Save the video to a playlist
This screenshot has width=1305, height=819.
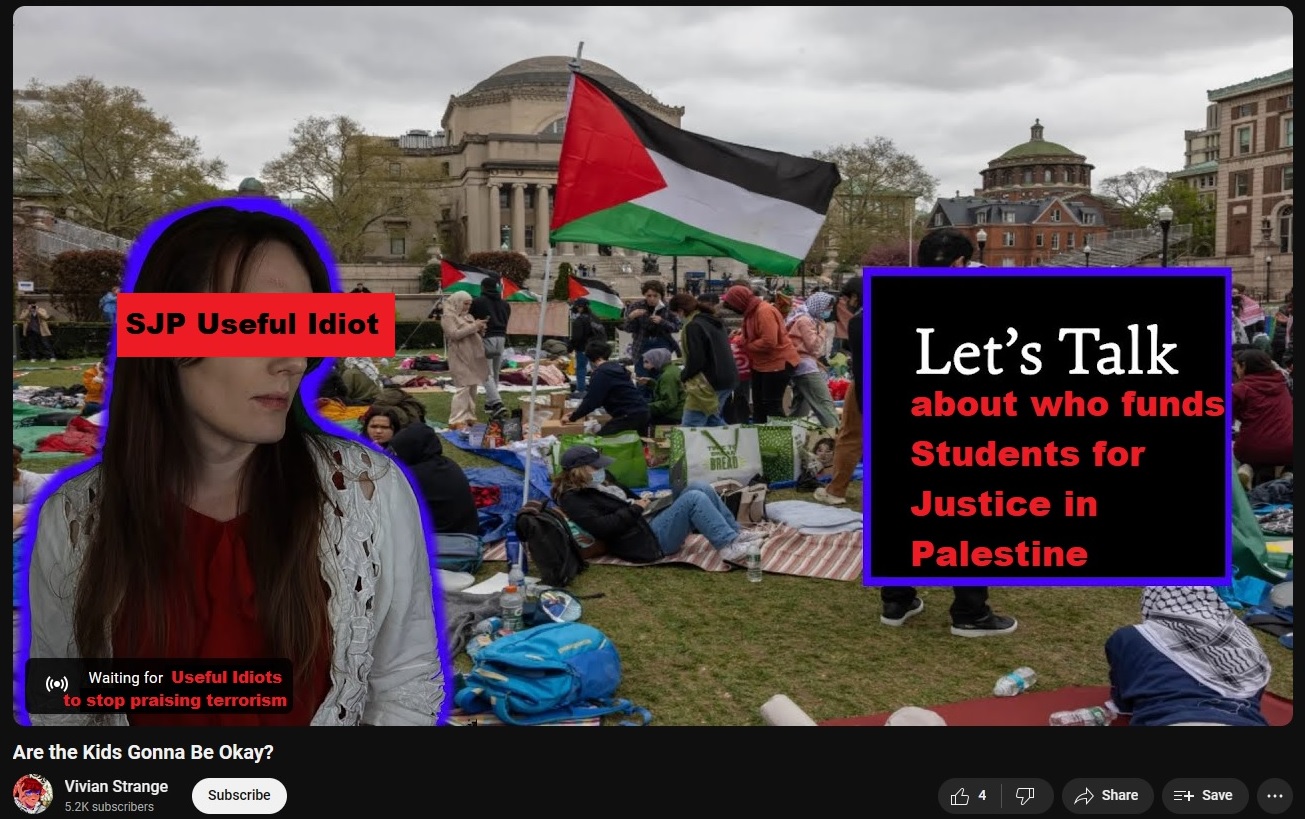[1204, 796]
